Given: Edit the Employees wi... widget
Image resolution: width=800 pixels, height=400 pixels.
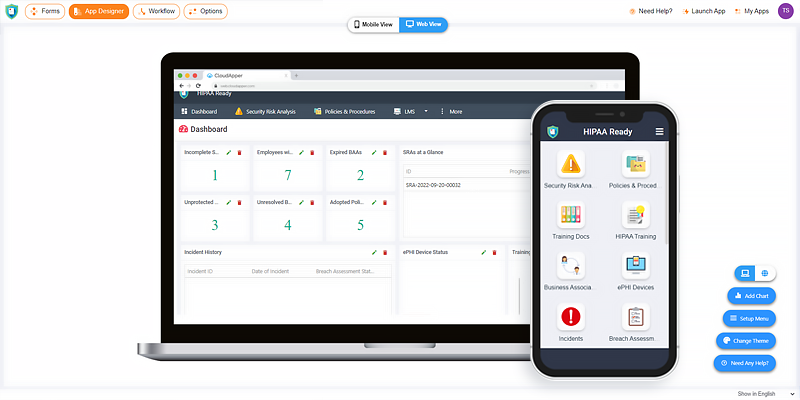Looking at the screenshot, I should (x=302, y=153).
